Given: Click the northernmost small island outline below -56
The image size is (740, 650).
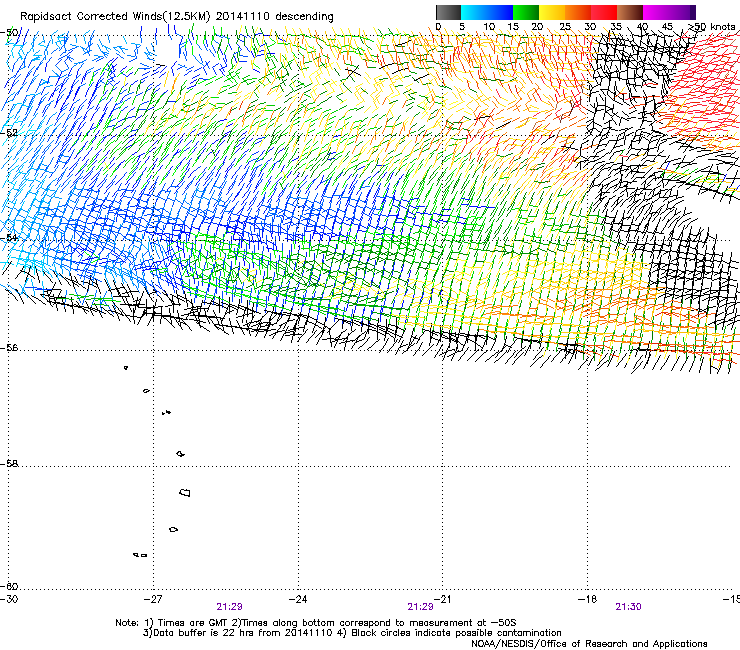Looking at the screenshot, I should 126,368.
